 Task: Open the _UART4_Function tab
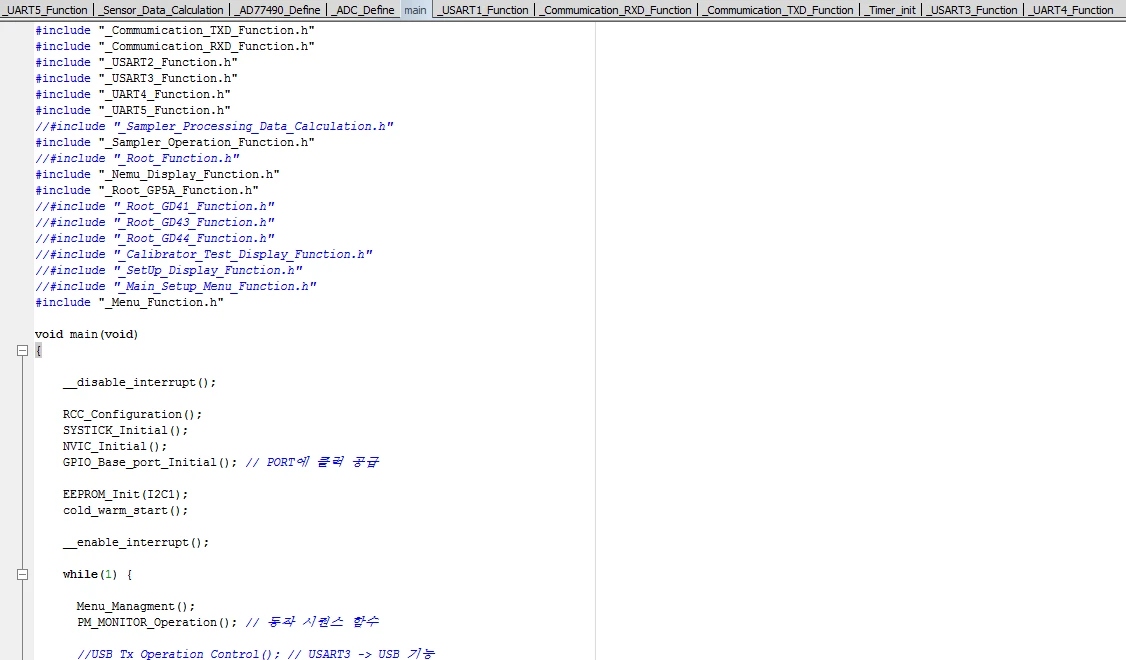1072,10
